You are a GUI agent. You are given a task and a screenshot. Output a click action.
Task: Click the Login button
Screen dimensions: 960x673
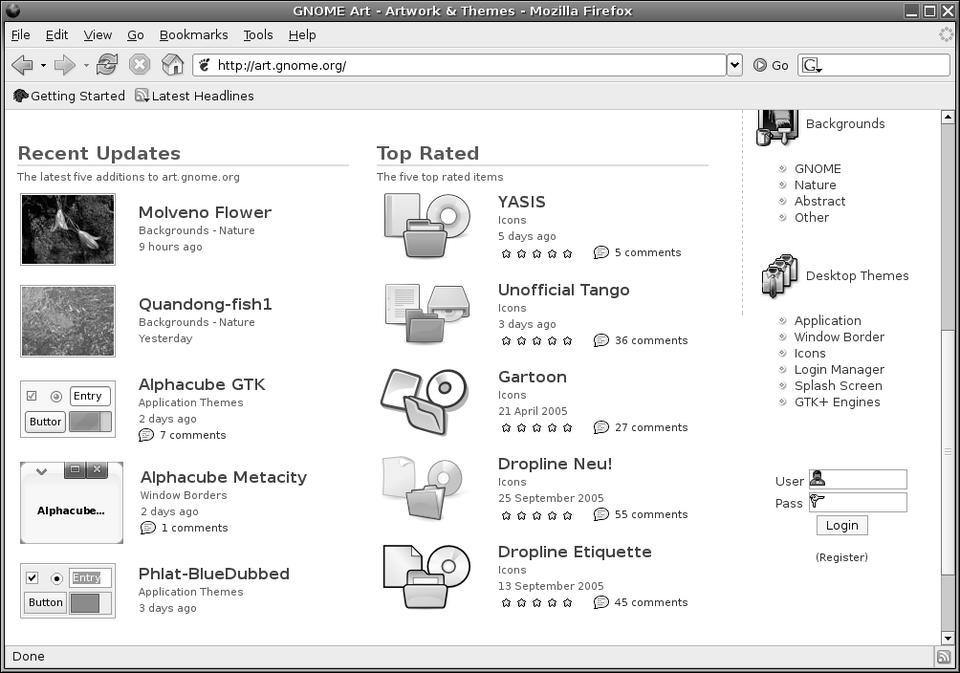[842, 525]
